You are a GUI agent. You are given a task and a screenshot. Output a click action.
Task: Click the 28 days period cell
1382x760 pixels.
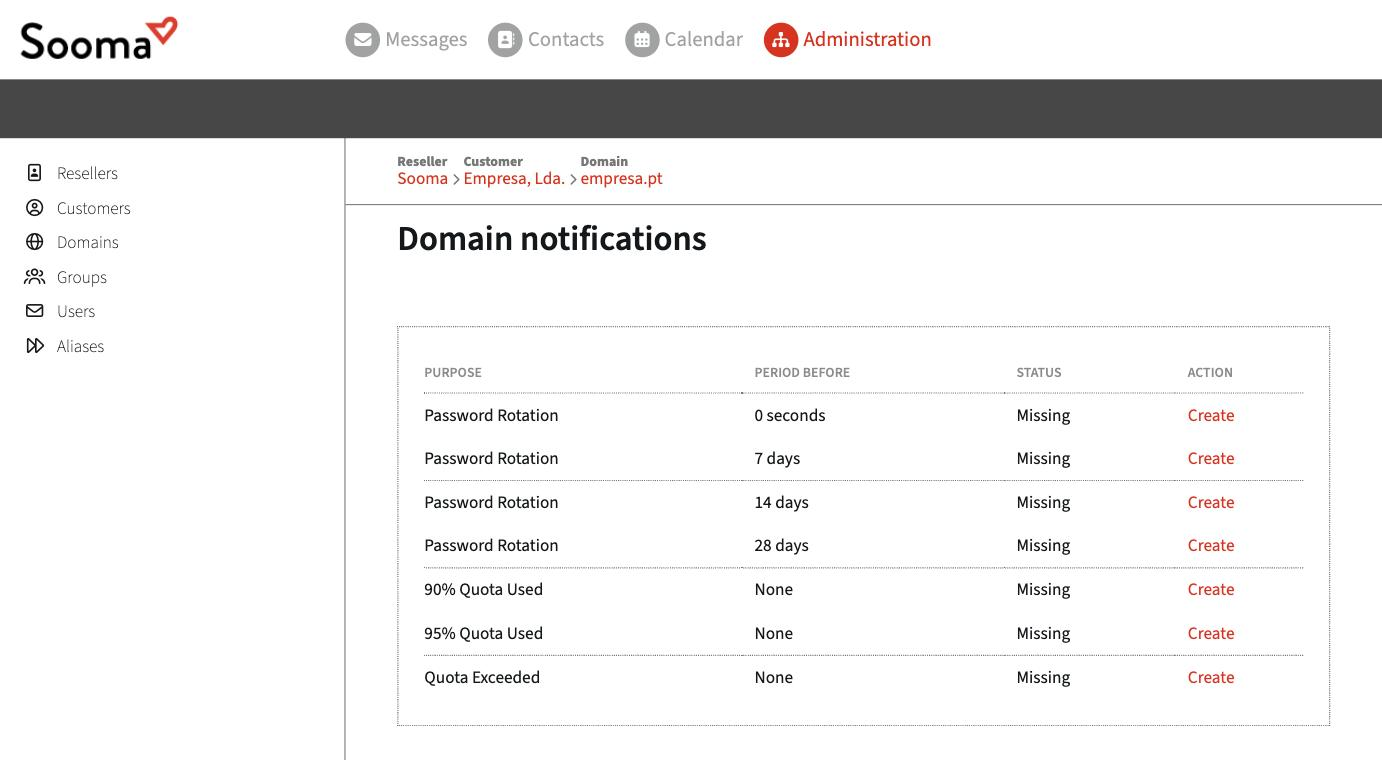(x=781, y=545)
